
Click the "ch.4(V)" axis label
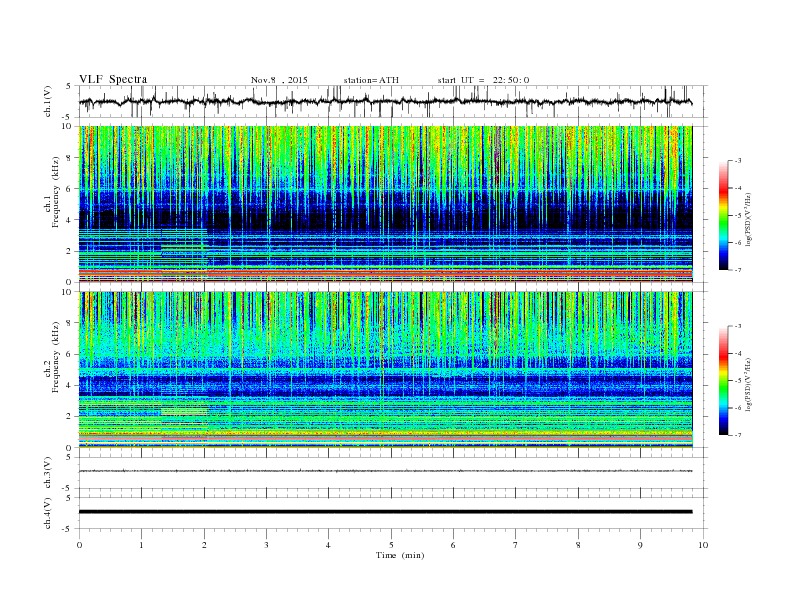[x=48, y=513]
